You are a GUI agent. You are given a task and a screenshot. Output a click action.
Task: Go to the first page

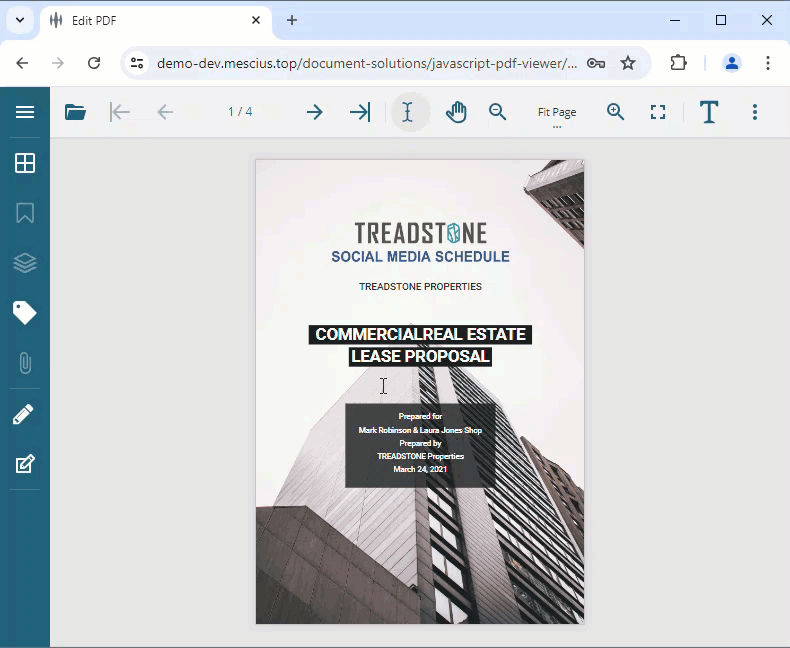tap(120, 112)
